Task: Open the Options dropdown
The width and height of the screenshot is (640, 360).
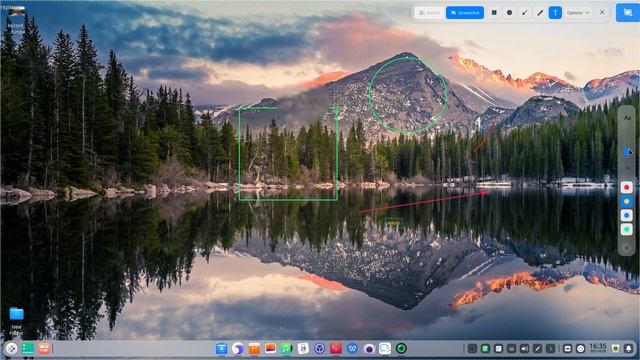Action: pos(578,13)
